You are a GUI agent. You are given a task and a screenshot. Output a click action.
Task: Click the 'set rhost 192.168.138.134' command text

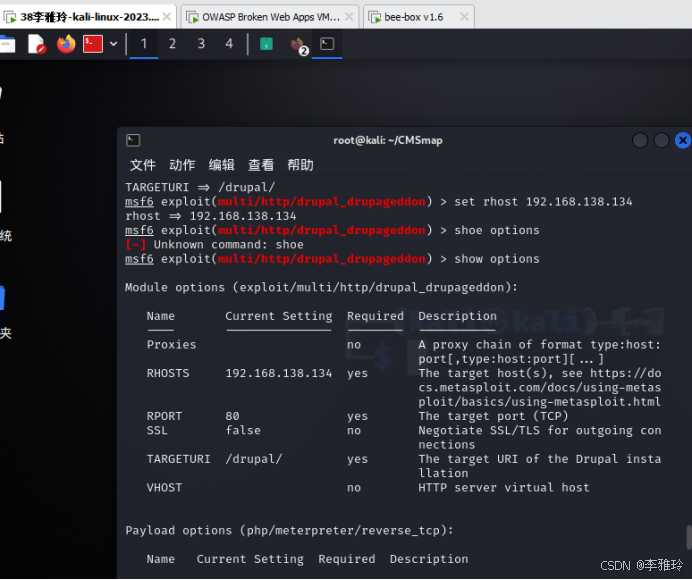tap(543, 202)
